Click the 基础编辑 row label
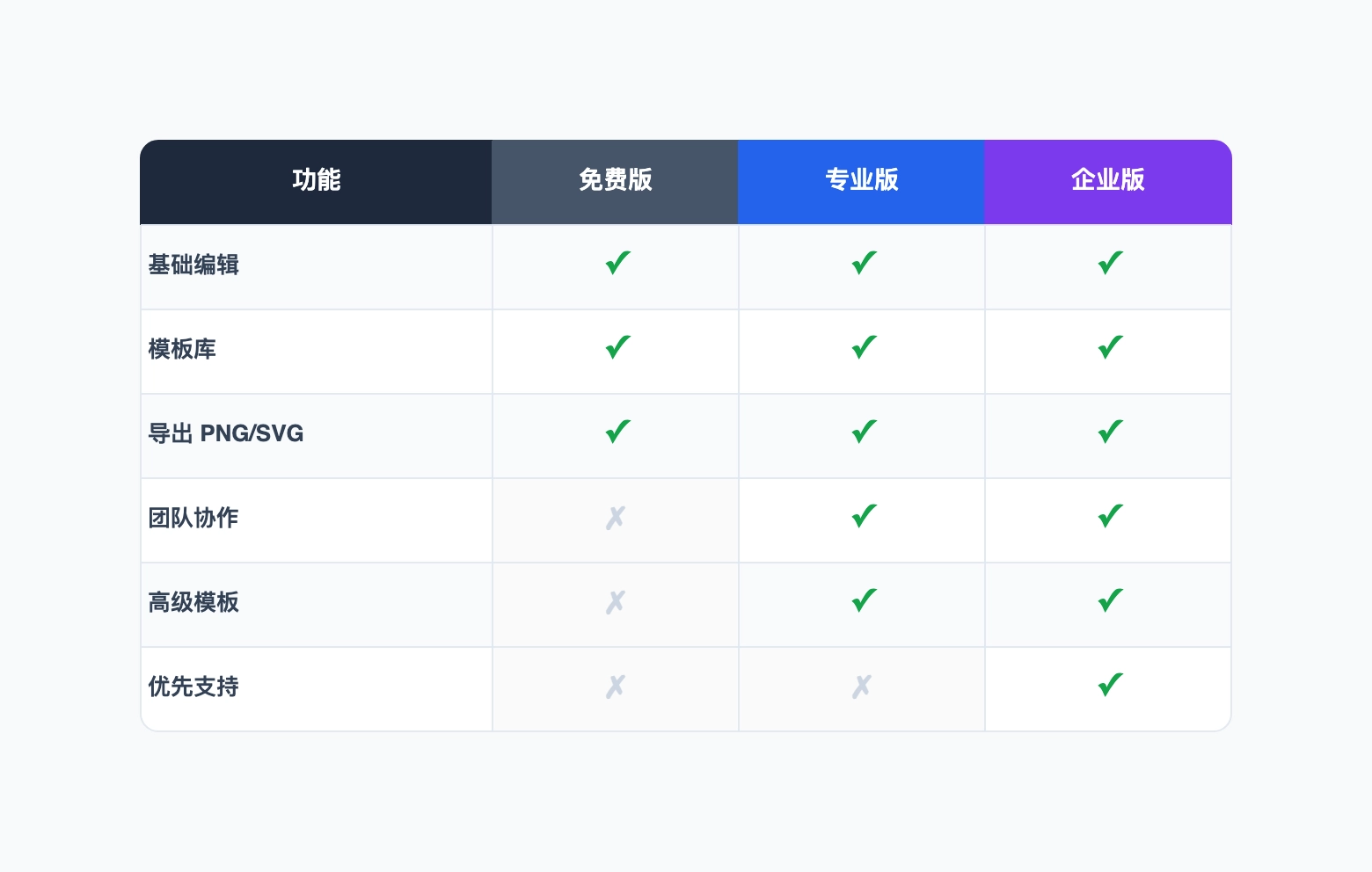Image resolution: width=1372 pixels, height=872 pixels. click(x=193, y=265)
